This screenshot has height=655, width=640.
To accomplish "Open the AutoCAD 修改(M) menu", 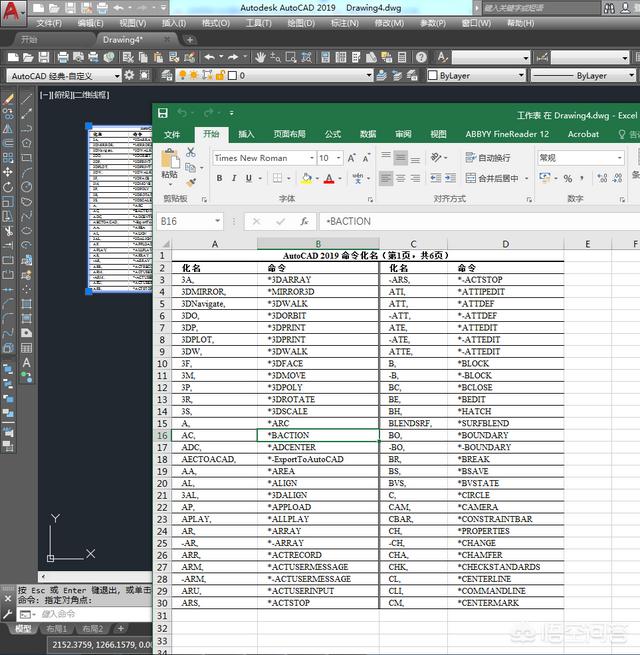I will 389,23.
